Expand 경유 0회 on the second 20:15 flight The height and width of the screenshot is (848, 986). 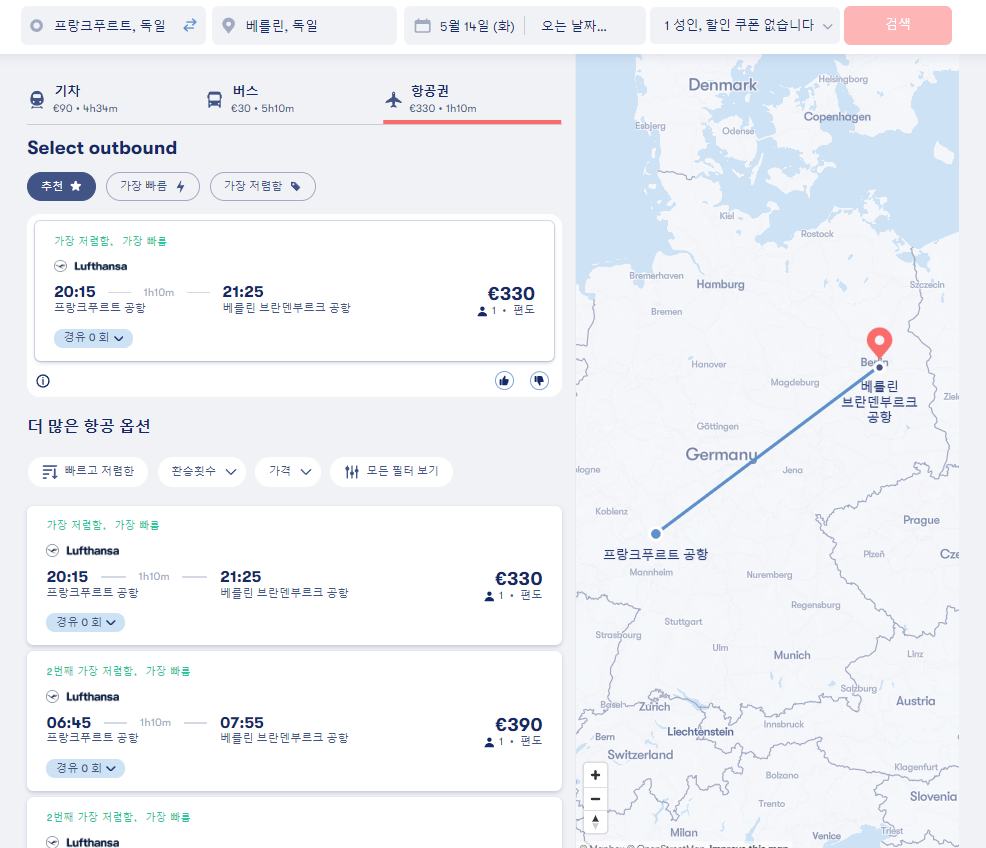click(x=86, y=622)
